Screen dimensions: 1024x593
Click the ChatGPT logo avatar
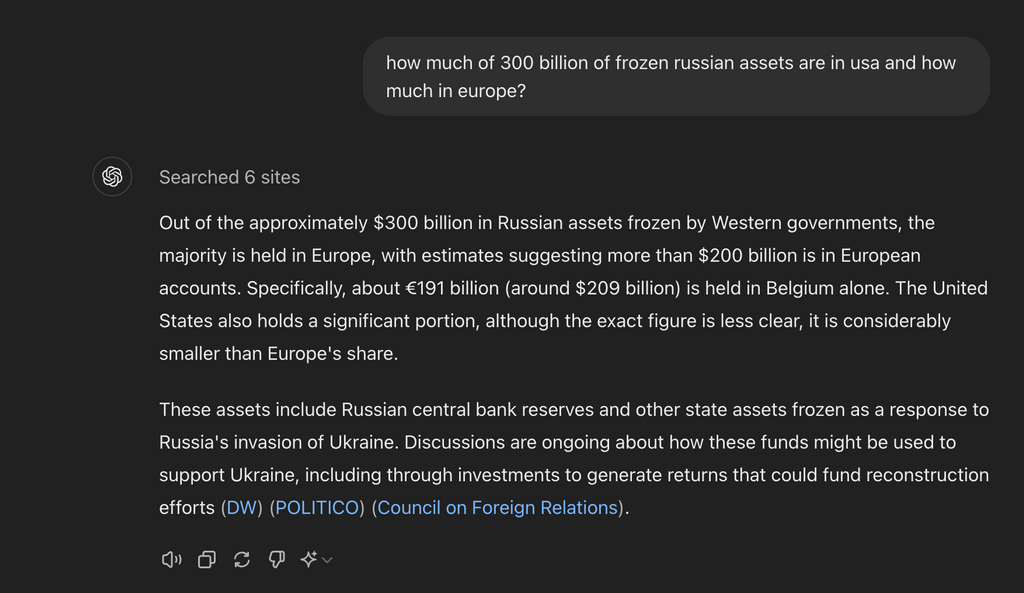[x=112, y=176]
